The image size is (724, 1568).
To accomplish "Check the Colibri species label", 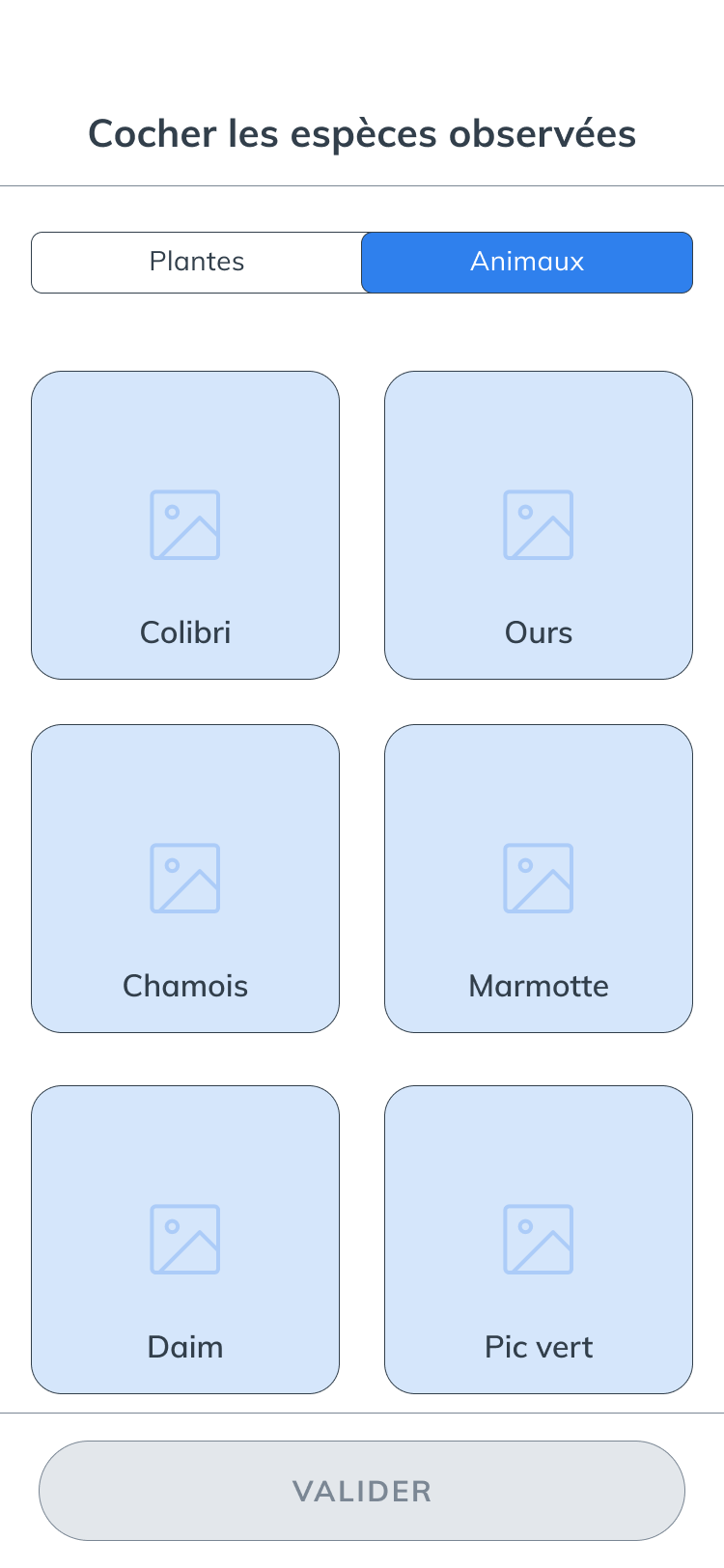I will (x=185, y=632).
